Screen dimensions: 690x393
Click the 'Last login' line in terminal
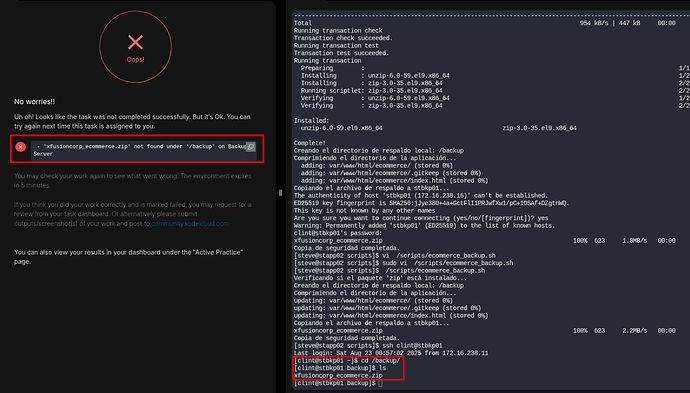pos(391,353)
